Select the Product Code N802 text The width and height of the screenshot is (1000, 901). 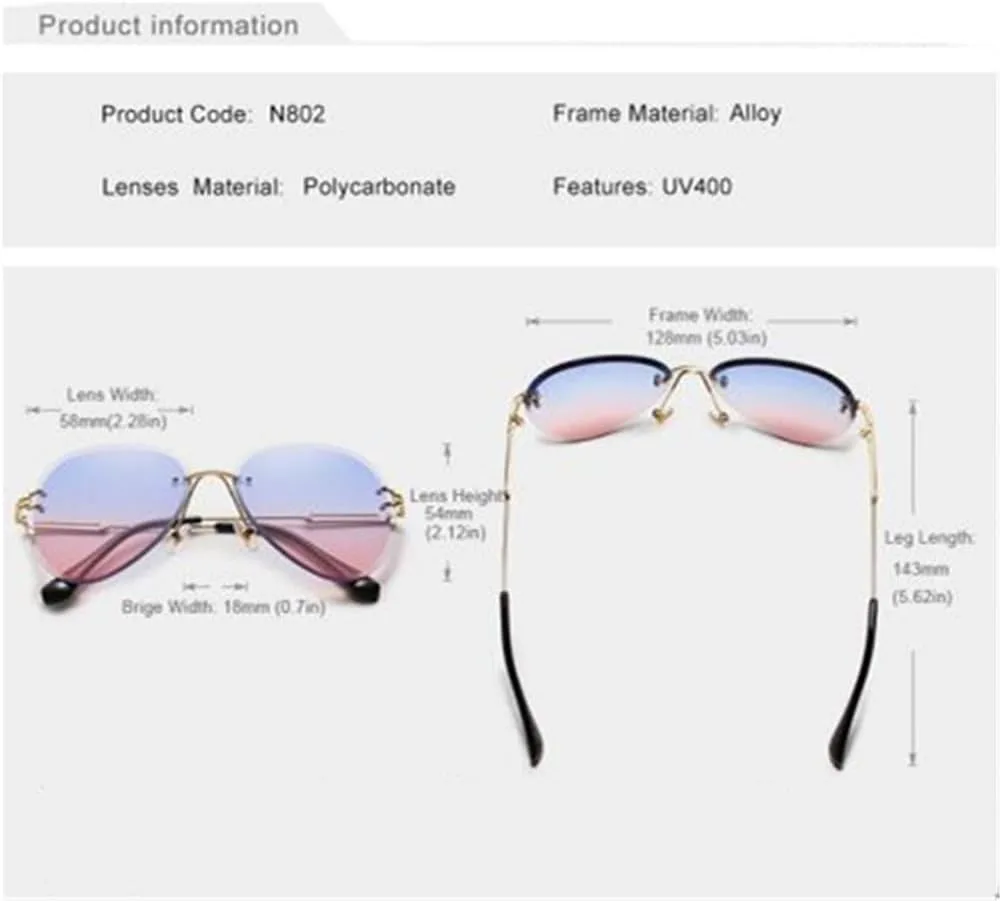coord(213,115)
